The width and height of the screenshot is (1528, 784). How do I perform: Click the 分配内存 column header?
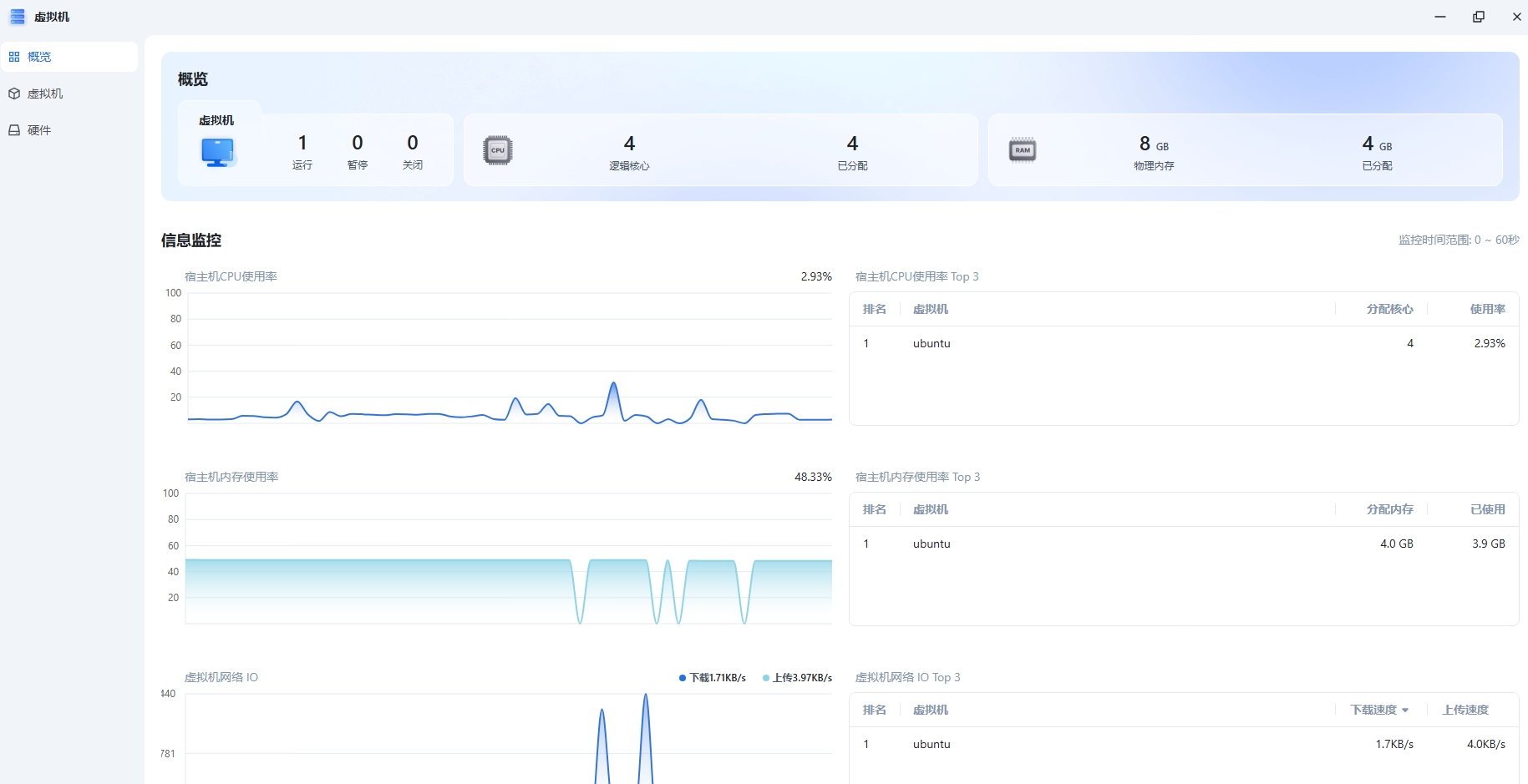tap(1390, 509)
